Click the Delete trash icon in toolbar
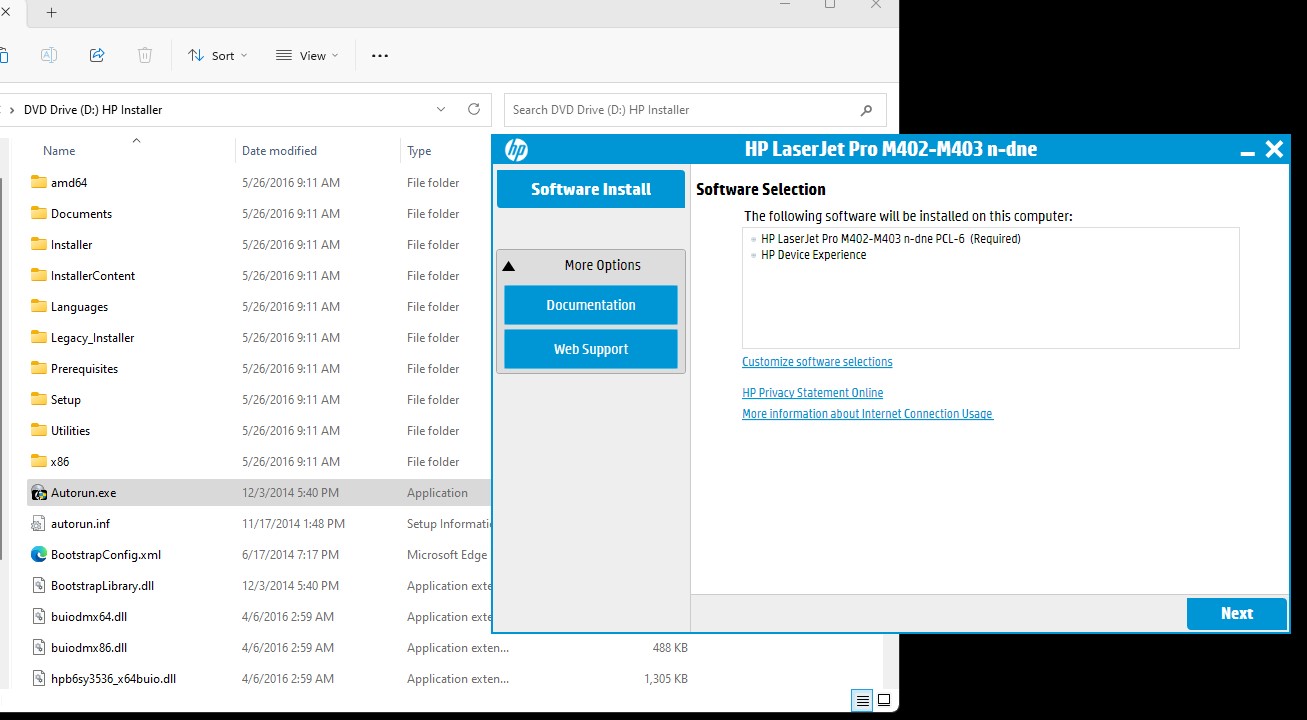This screenshot has height=720, width=1307. coord(145,56)
